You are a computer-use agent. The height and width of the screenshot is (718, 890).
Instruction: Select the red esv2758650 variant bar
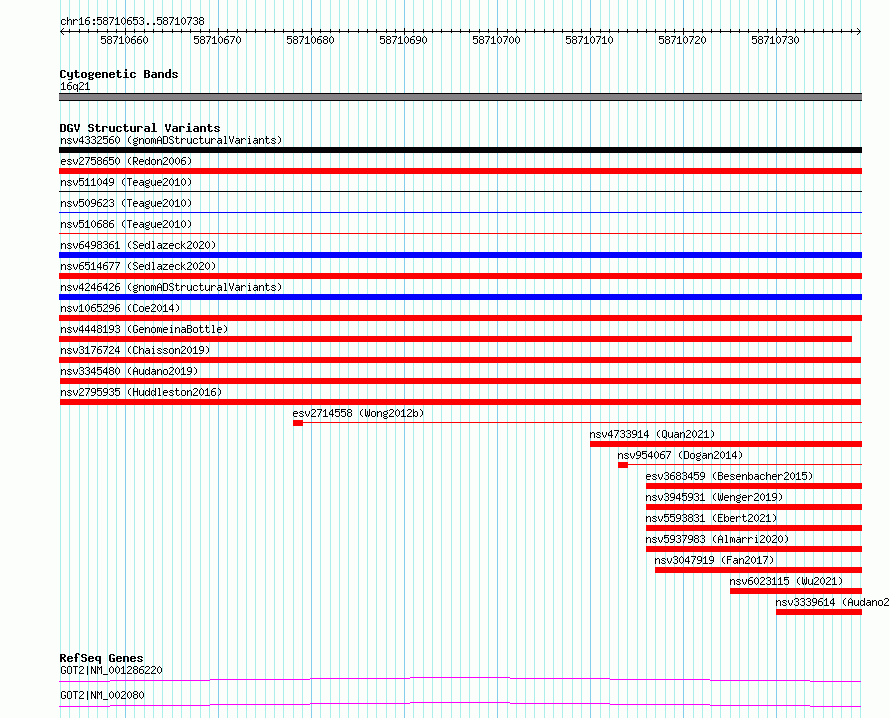pyautogui.click(x=460, y=171)
